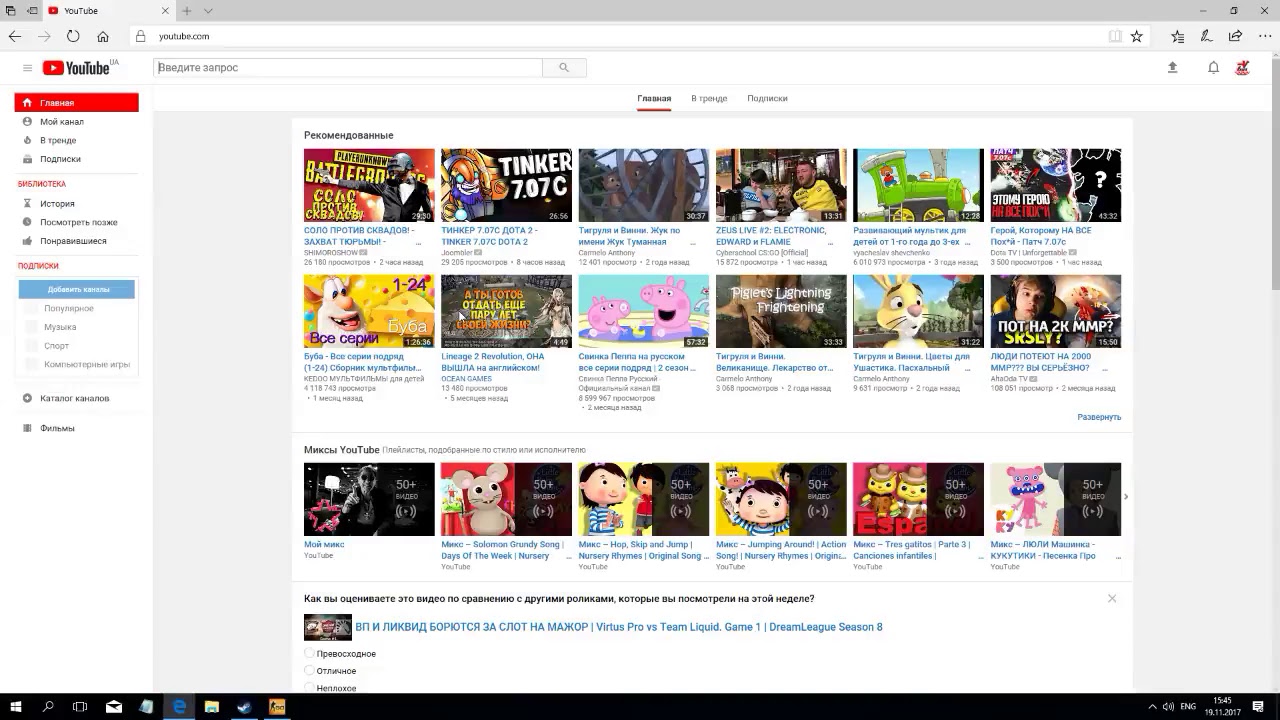Click the YouTube logo
Screen dimensions: 1280x720
point(76,68)
